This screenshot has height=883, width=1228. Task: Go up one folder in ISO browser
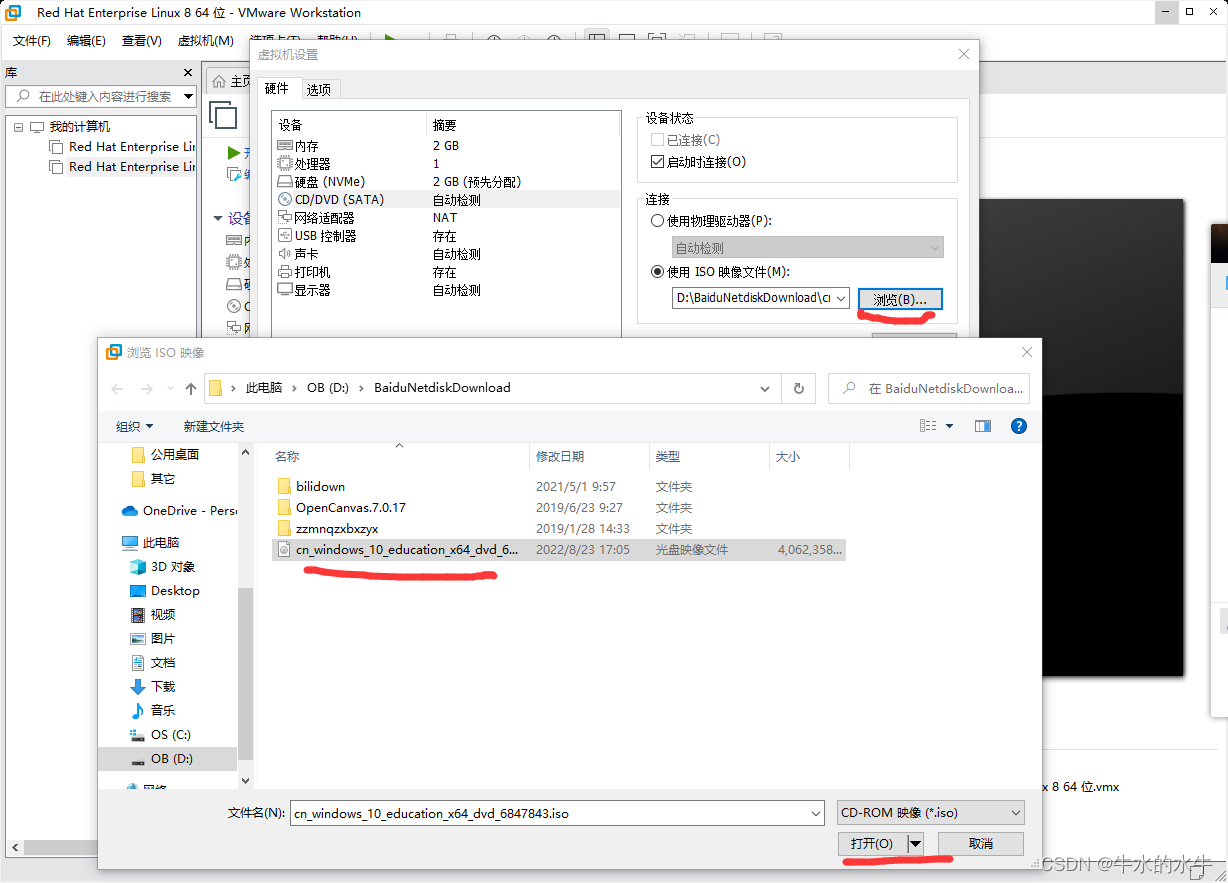tap(191, 388)
